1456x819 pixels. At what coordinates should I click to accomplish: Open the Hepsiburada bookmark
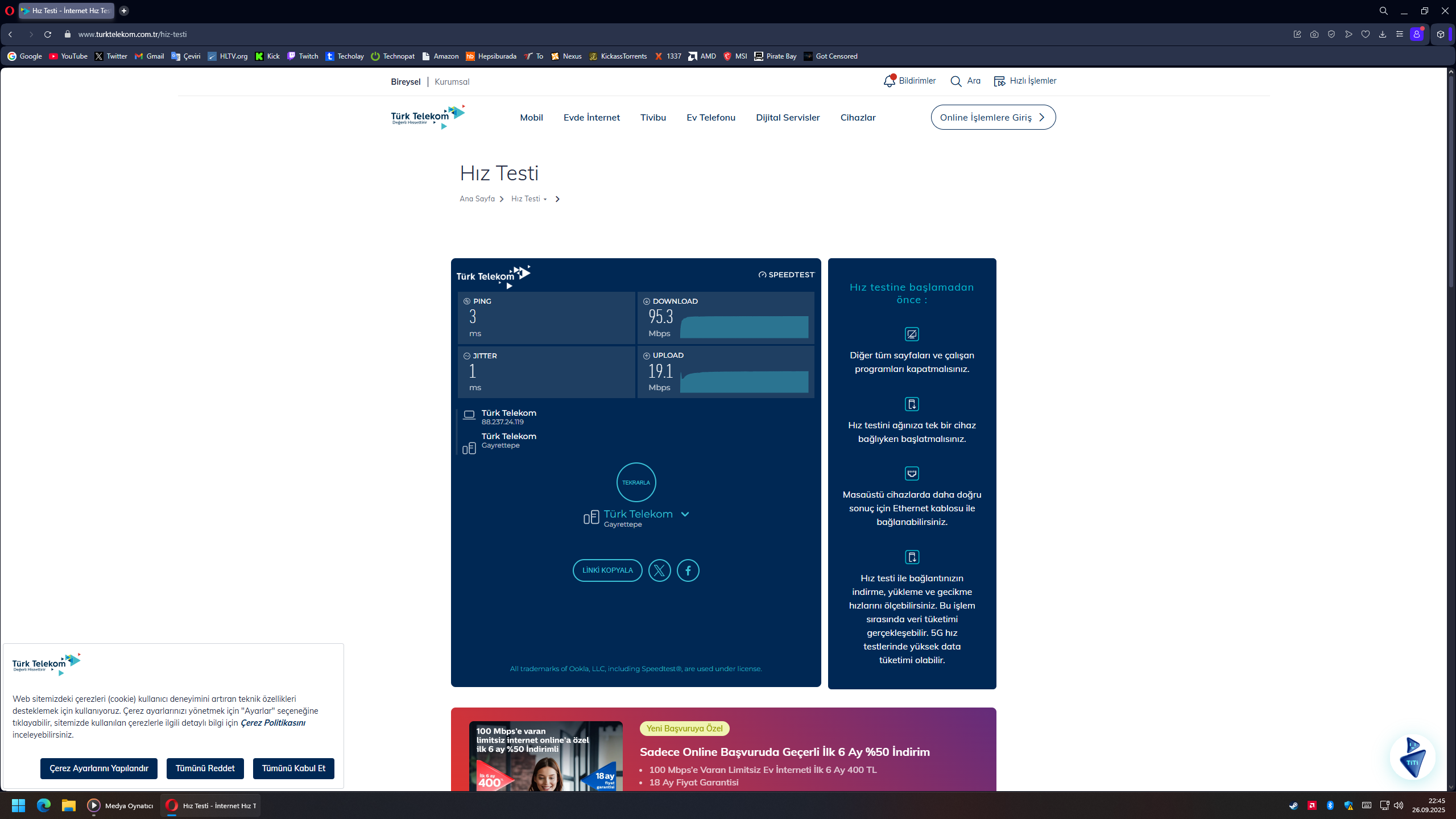pyautogui.click(x=491, y=56)
